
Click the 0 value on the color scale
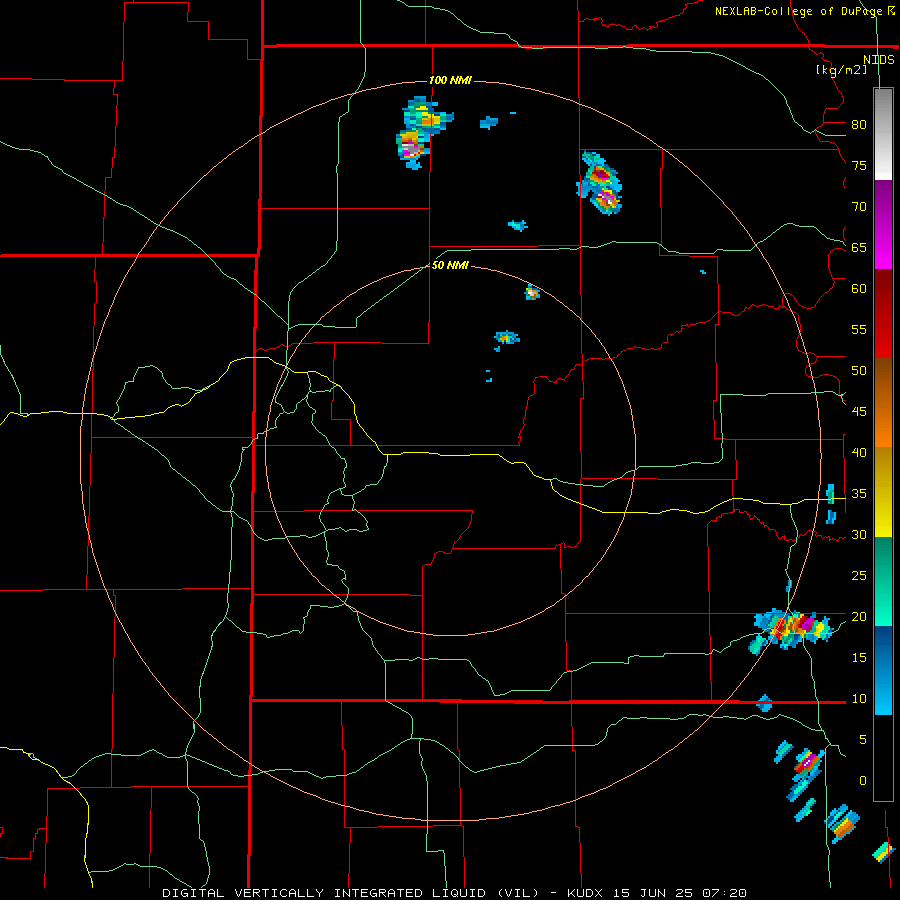(863, 781)
